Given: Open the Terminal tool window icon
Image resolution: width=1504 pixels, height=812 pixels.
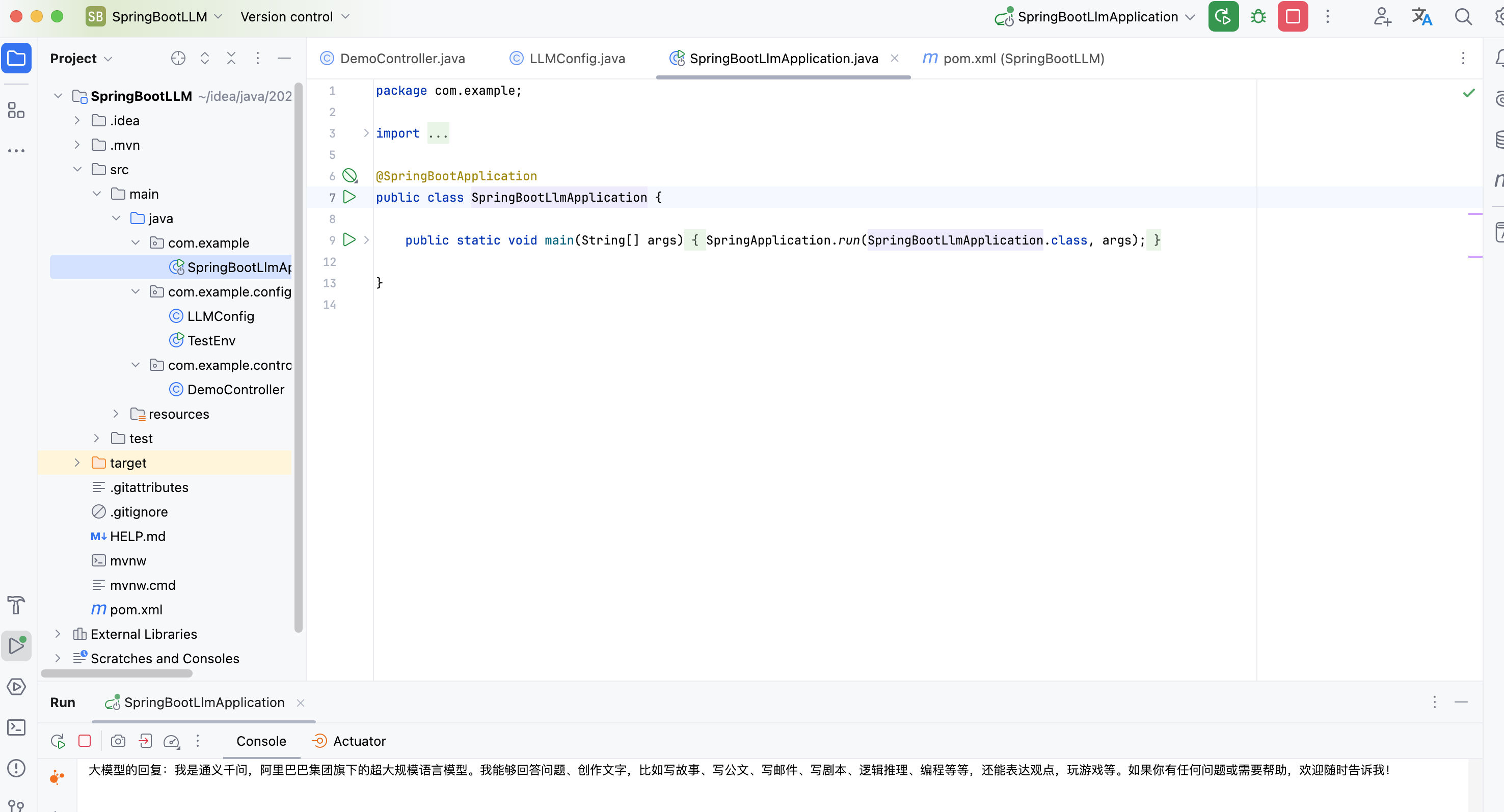Looking at the screenshot, I should pyautogui.click(x=16, y=727).
